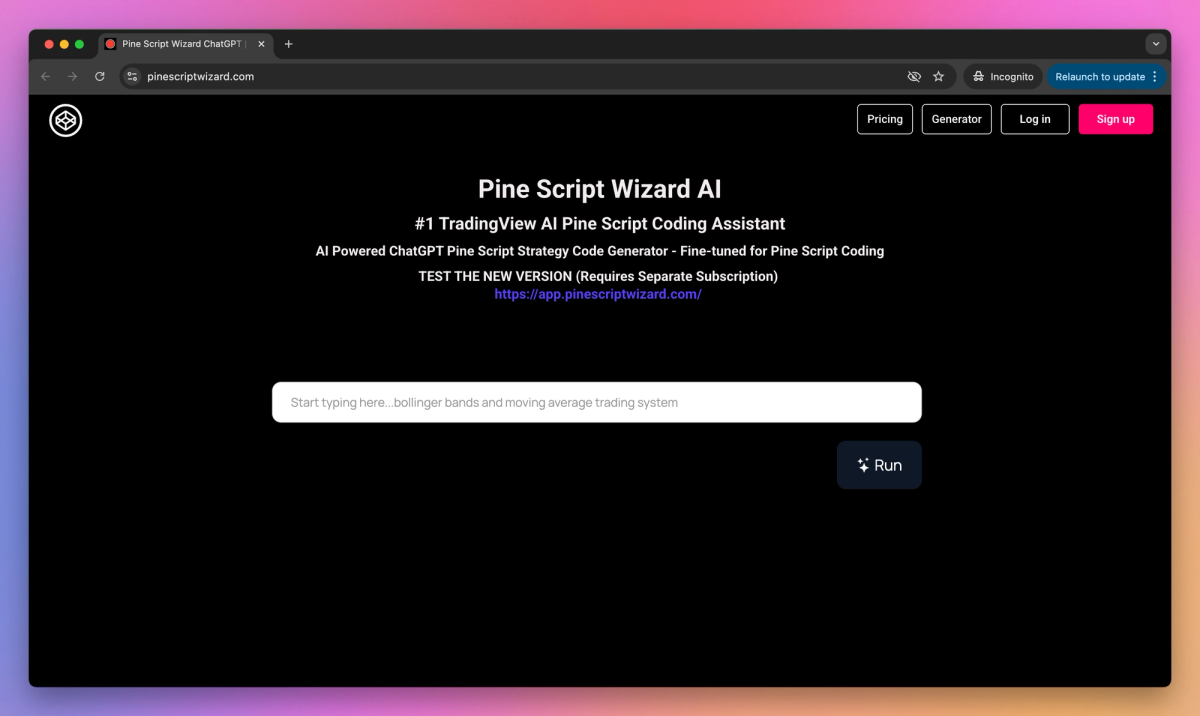Click the pink Sign up button

pyautogui.click(x=1116, y=119)
